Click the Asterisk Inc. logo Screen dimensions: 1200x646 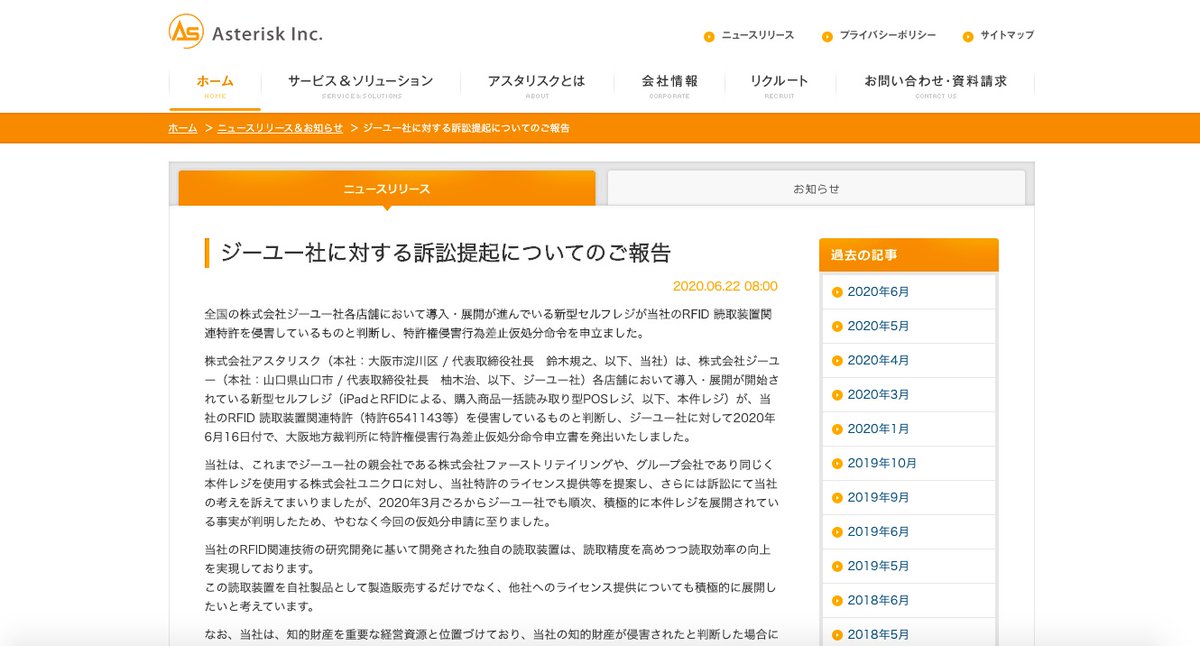(245, 32)
